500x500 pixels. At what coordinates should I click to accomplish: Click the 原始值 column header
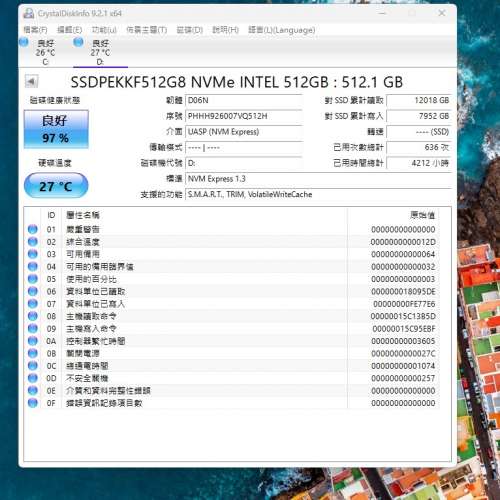pyautogui.click(x=422, y=215)
